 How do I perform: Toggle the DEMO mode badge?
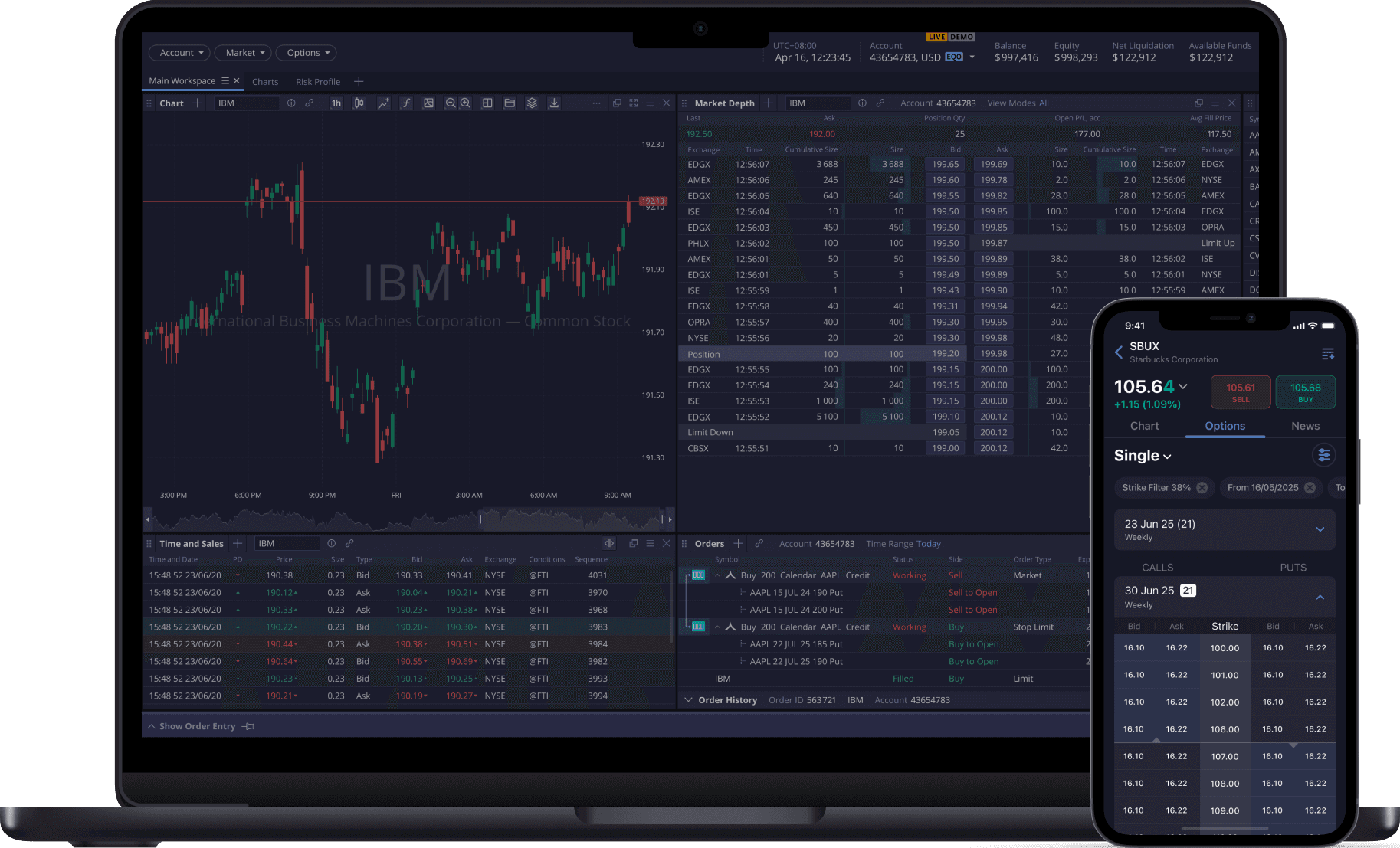pos(962,37)
